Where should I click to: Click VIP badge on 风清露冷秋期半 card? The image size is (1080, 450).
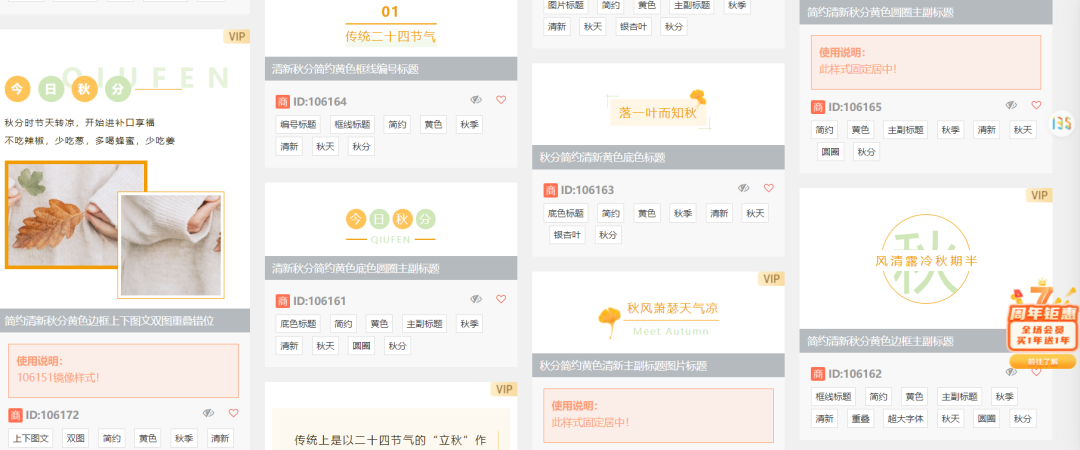(x=1039, y=196)
